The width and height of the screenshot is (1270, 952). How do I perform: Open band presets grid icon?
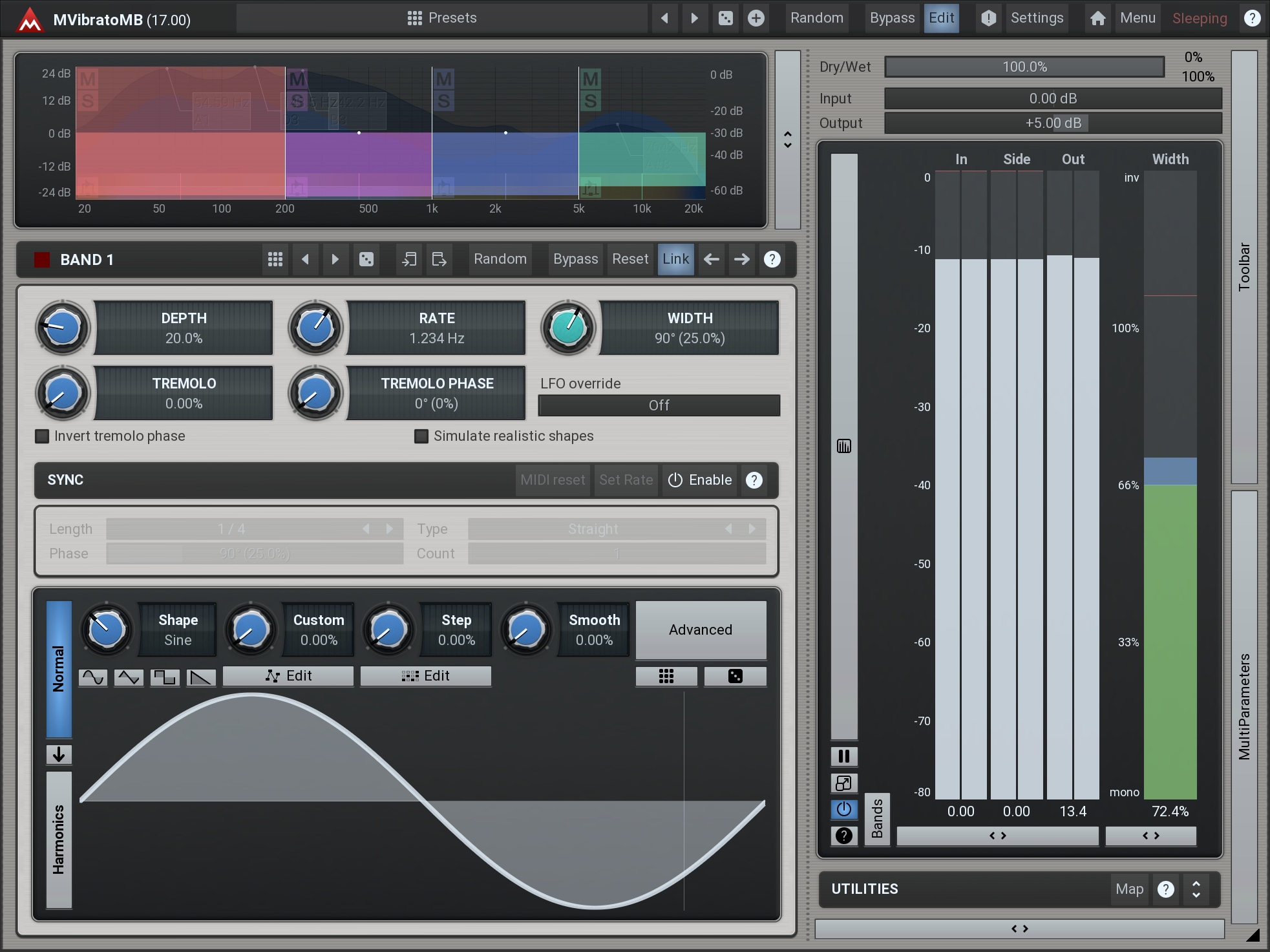tap(275, 259)
